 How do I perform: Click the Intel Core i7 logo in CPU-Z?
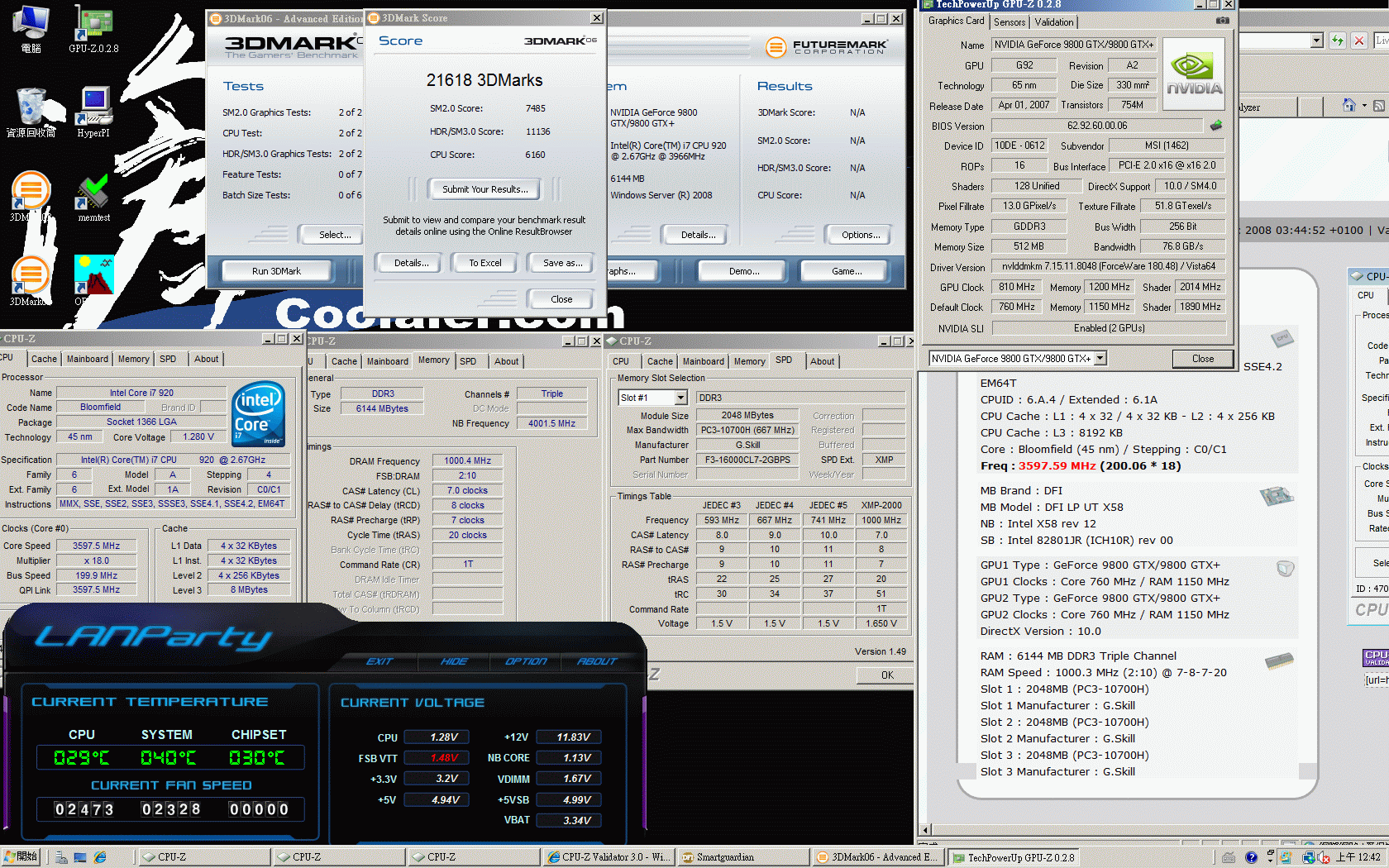pyautogui.click(x=259, y=414)
